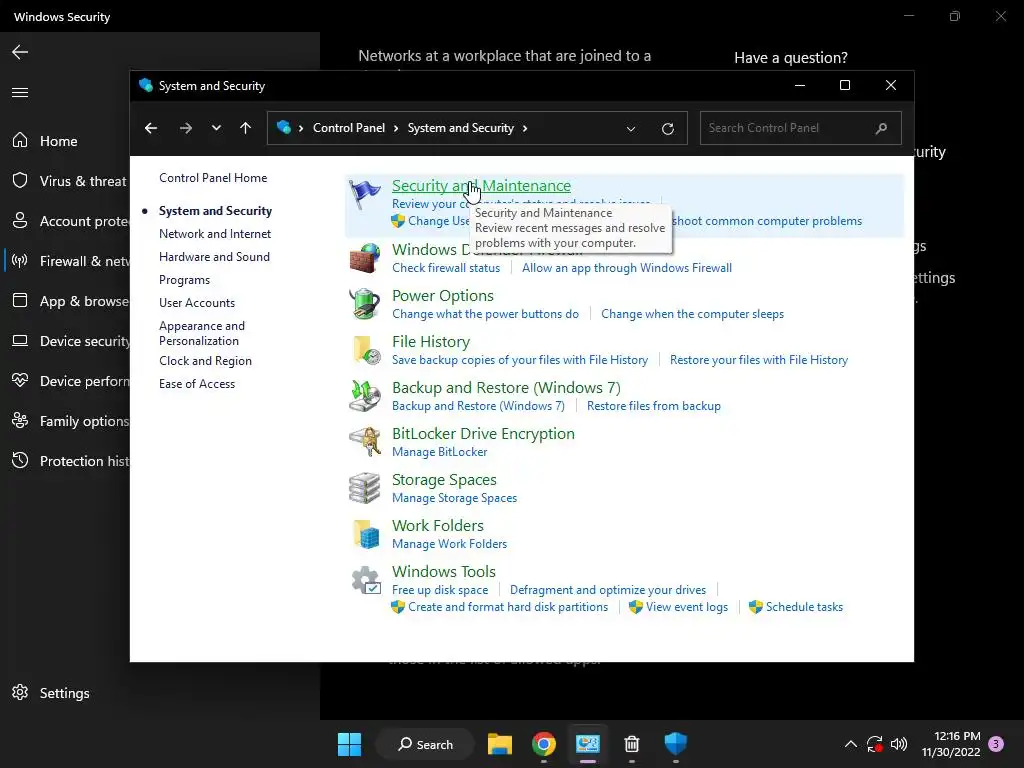Open recent locations dropdown arrow
This screenshot has height=768, width=1024.
pyautogui.click(x=216, y=128)
